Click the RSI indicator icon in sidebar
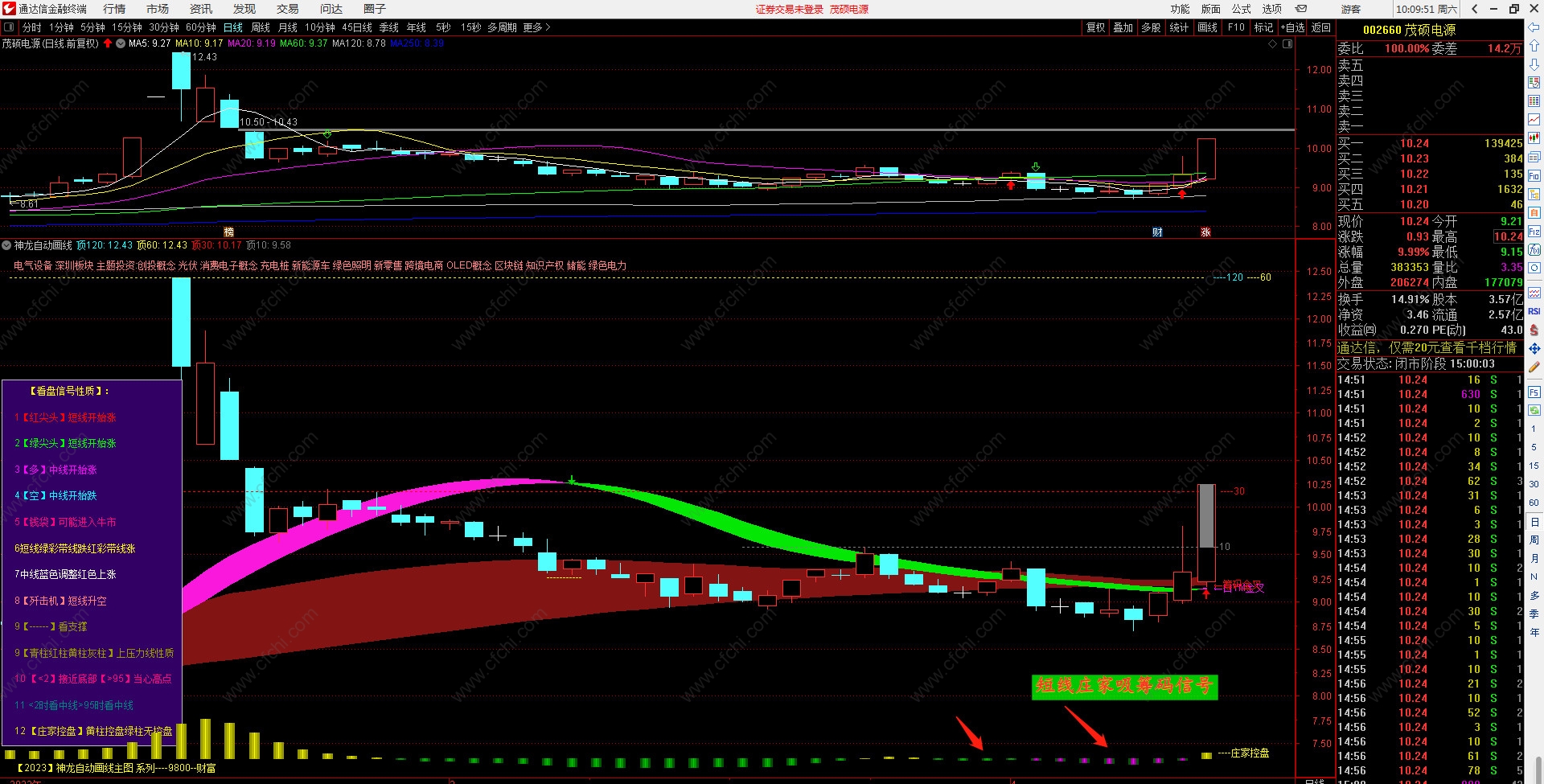Image resolution: width=1544 pixels, height=784 pixels. tap(1534, 311)
